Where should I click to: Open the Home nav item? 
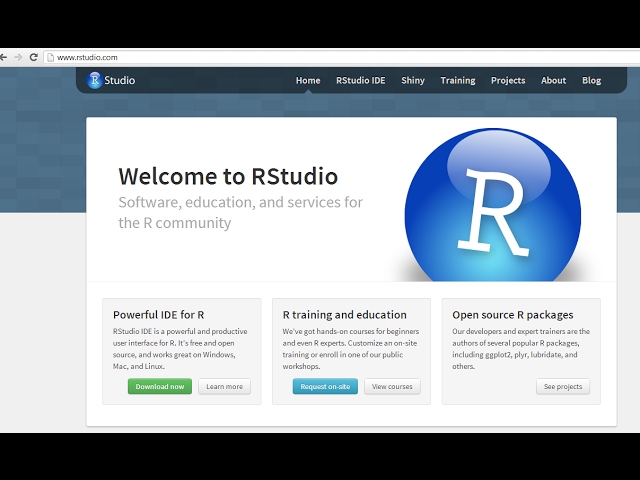(308, 80)
